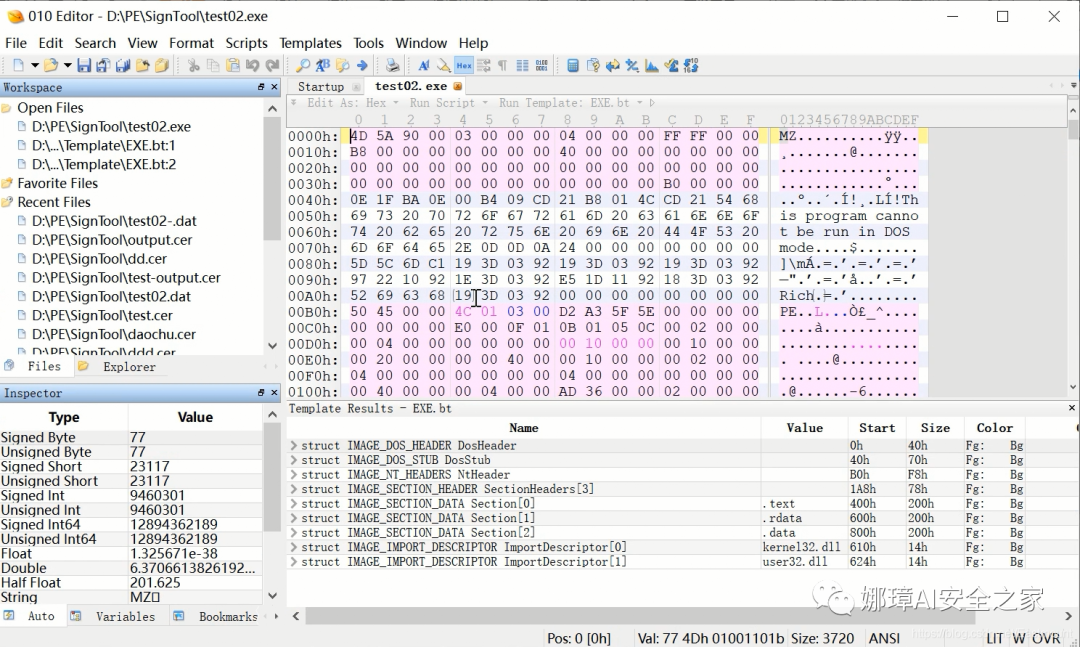Click the Find magnifier icon
This screenshot has height=647, width=1080.
302,65
